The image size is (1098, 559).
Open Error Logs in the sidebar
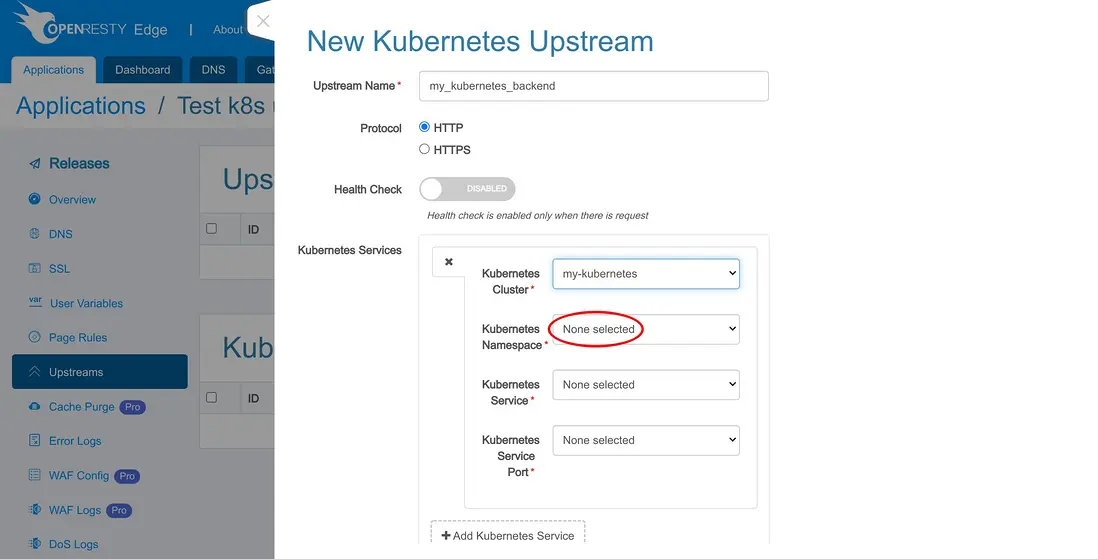pyautogui.click(x=75, y=441)
